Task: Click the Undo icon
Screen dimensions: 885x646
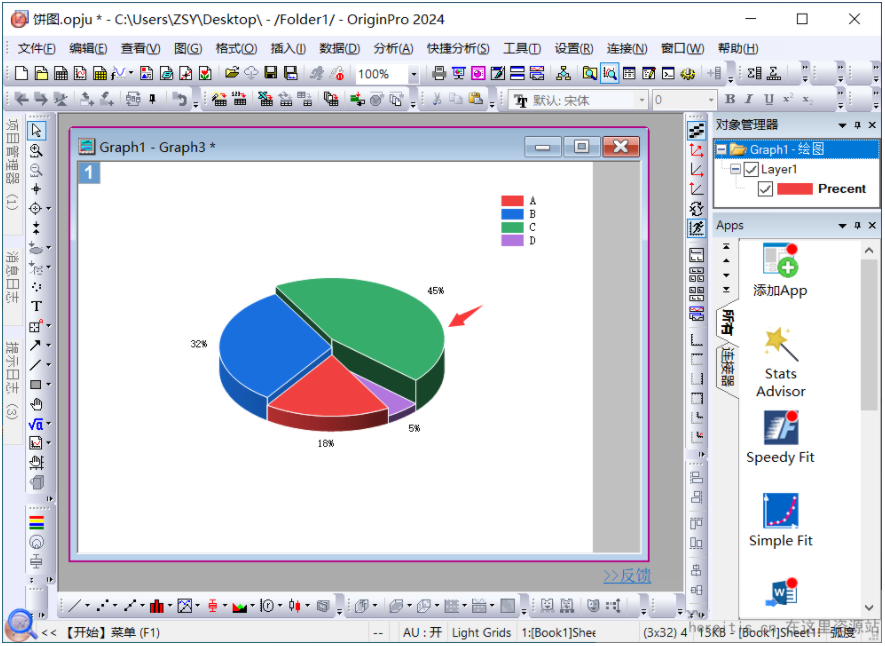Action: (179, 99)
